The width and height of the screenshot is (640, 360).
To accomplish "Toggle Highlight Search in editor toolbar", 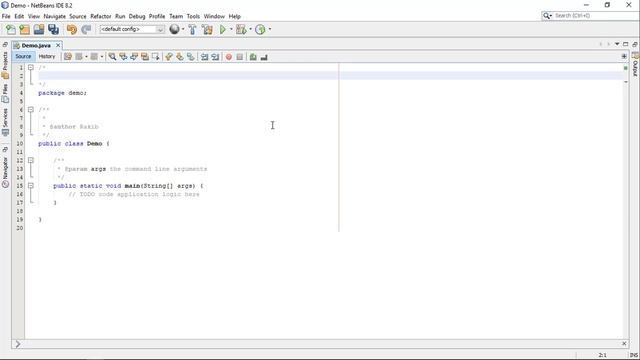I will coord(144,57).
